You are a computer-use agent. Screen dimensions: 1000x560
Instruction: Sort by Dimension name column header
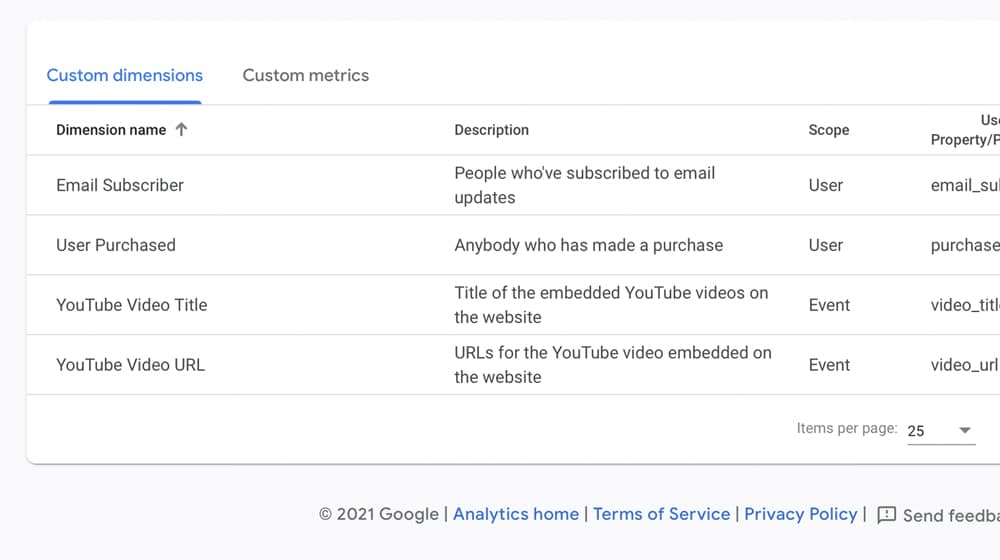tap(111, 130)
